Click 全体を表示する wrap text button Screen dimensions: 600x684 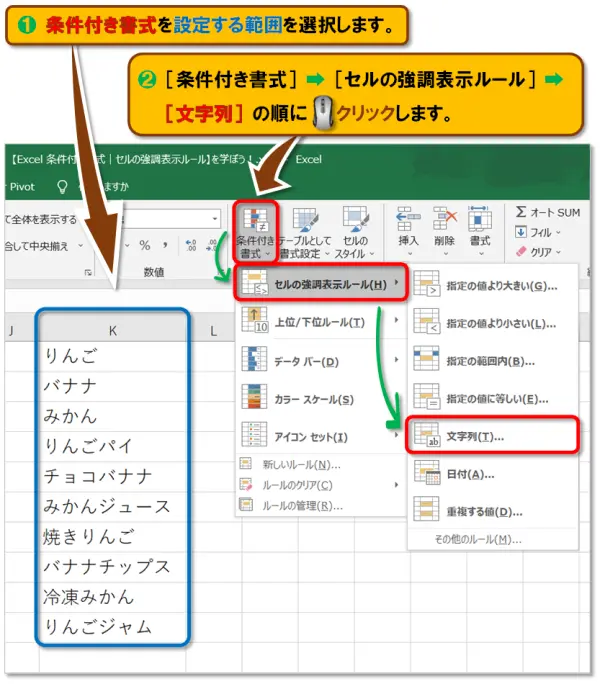[41, 219]
